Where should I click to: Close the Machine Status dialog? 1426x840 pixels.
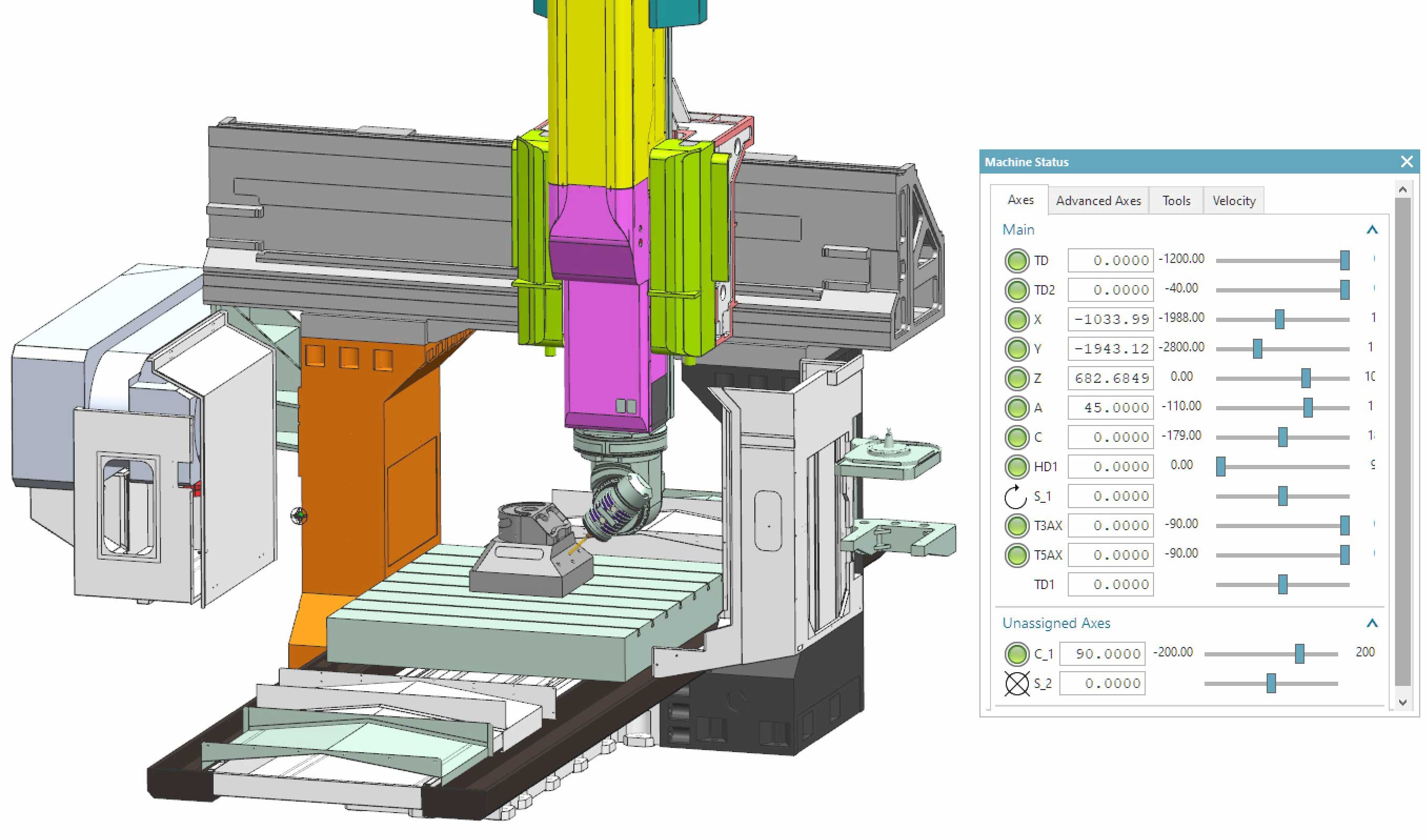[x=1407, y=162]
